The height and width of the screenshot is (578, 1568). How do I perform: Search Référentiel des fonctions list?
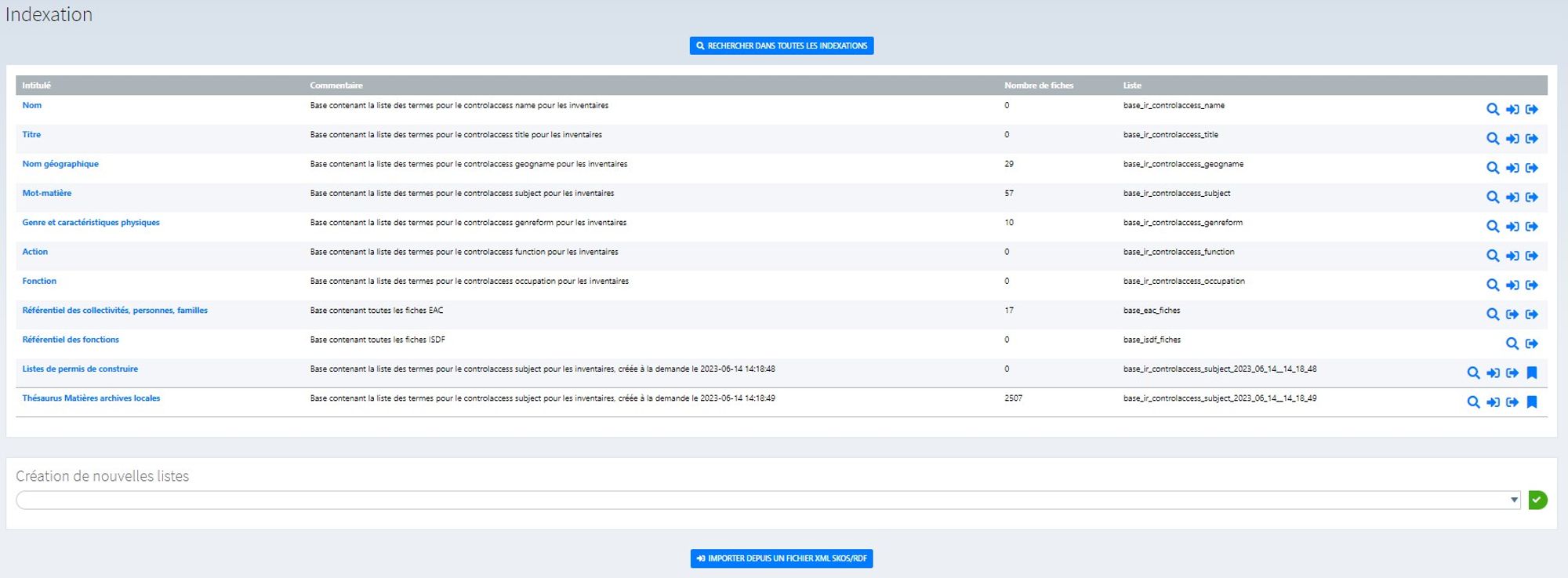1512,344
